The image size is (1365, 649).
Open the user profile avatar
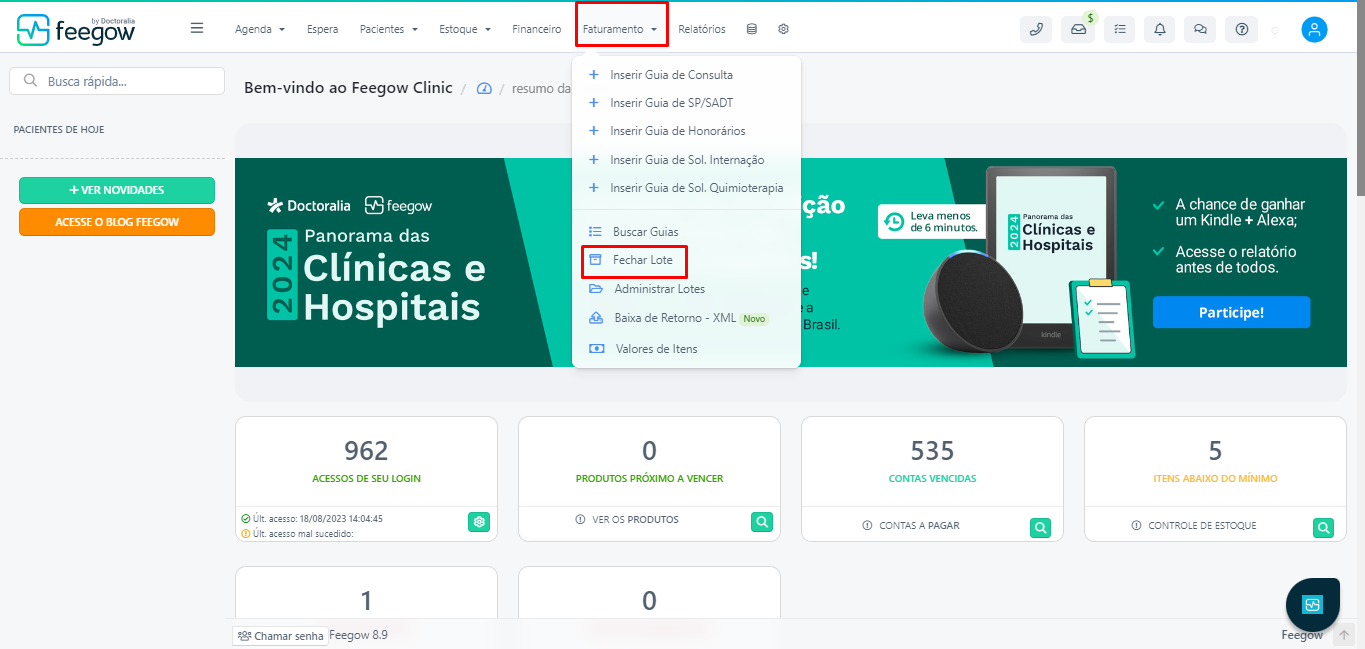pos(1314,29)
